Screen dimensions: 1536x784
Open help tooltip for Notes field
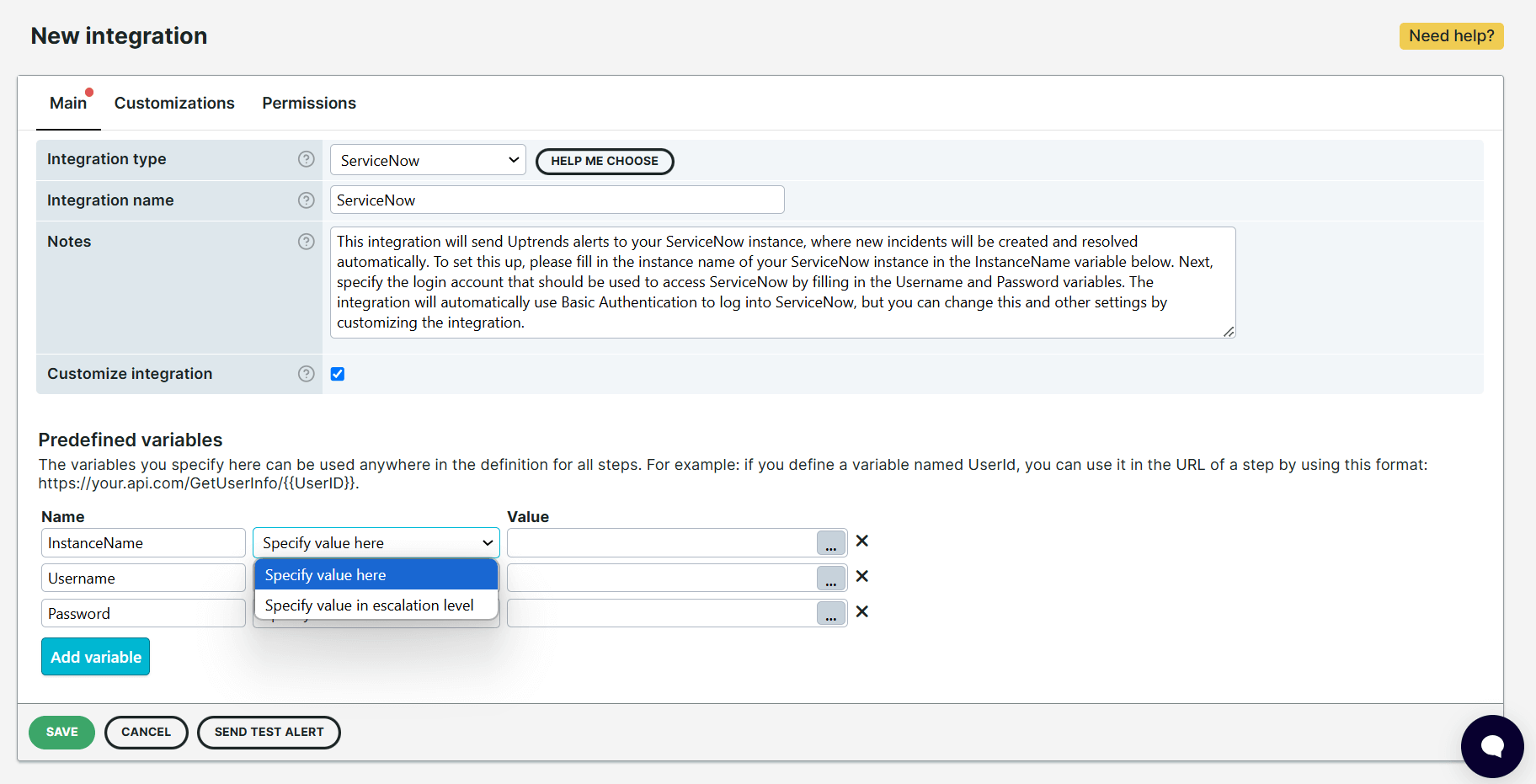[307, 242]
